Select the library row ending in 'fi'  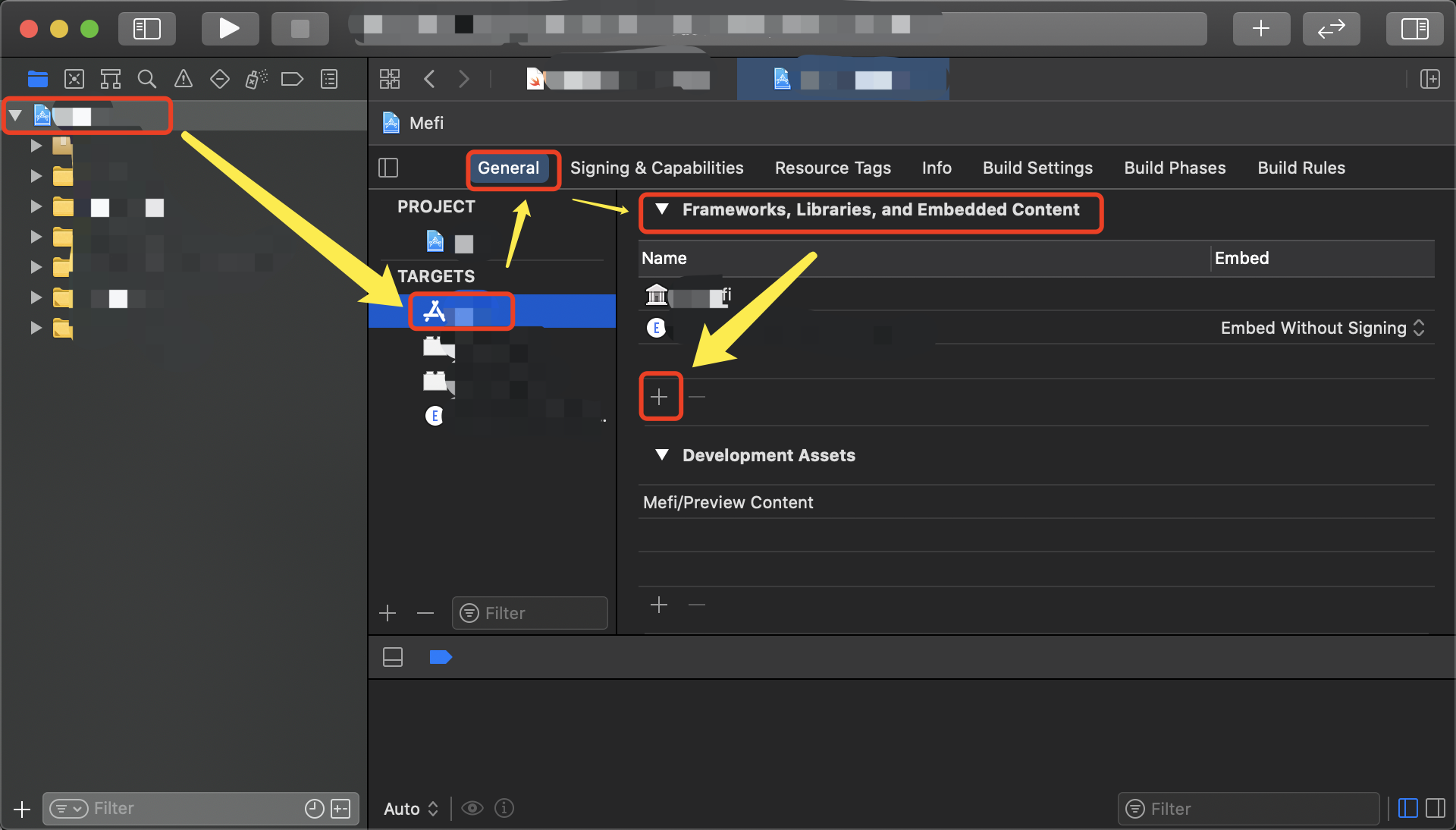(1037, 294)
